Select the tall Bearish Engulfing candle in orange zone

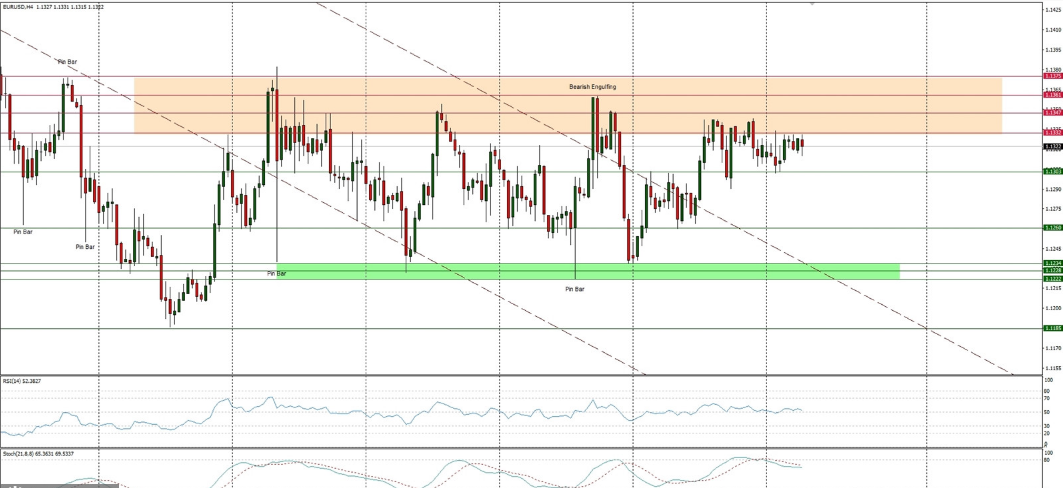[x=595, y=125]
